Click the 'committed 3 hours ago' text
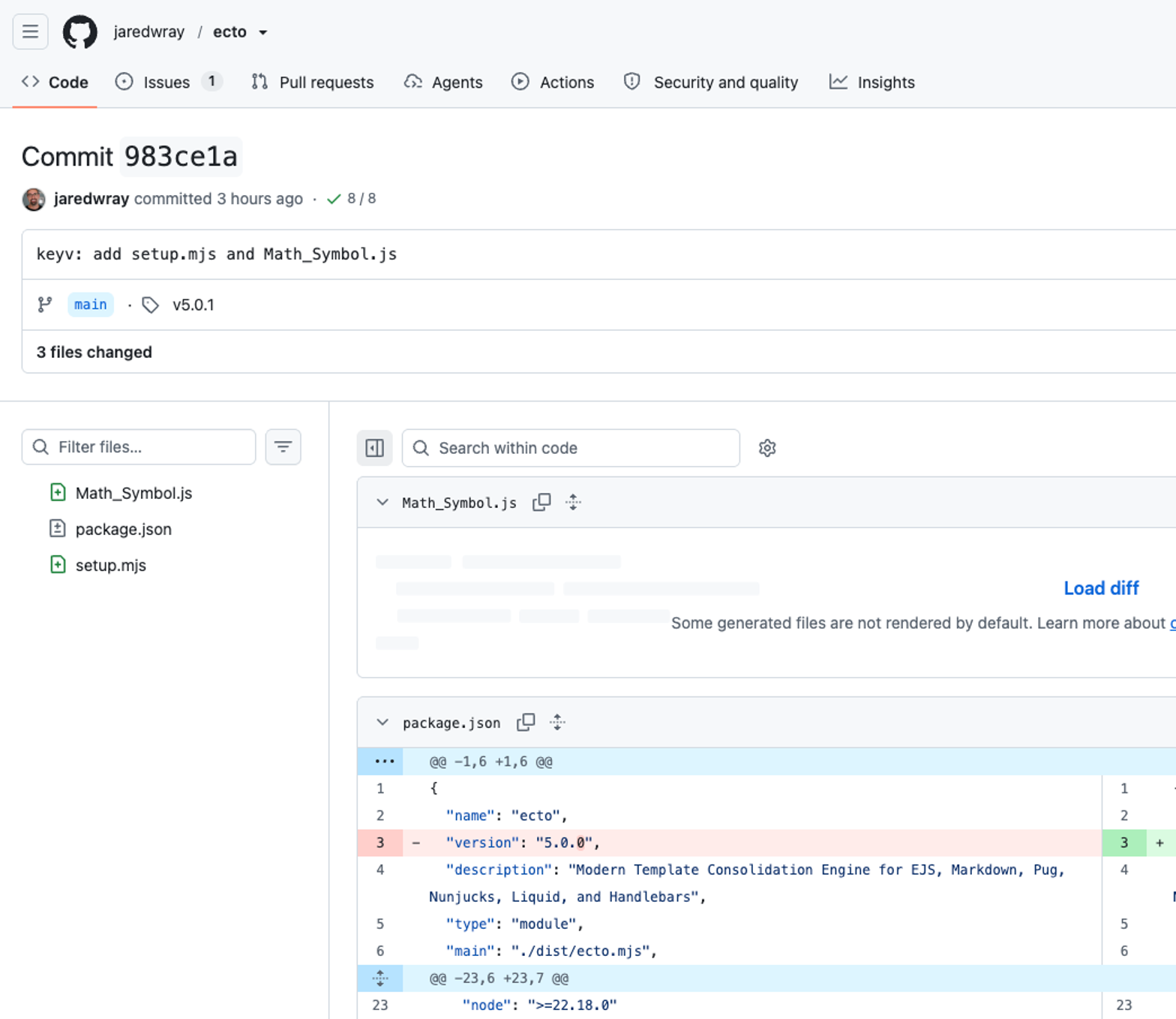Screen dimensions: 1176x1019 218,199
